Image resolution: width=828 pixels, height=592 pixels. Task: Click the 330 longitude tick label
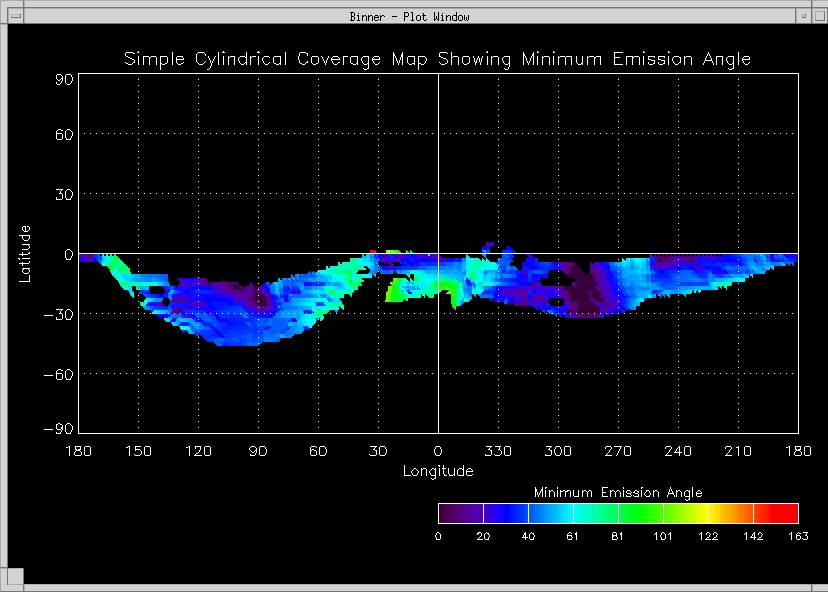(x=498, y=452)
